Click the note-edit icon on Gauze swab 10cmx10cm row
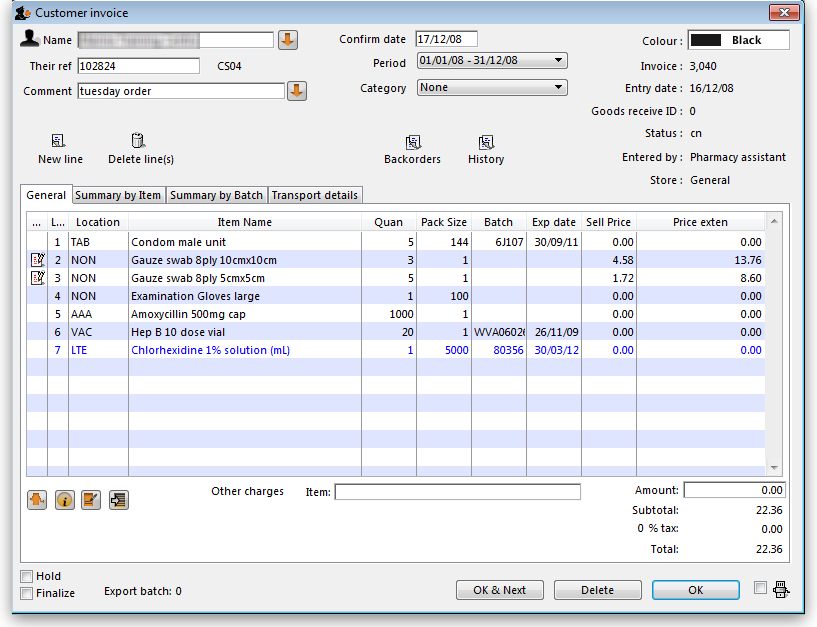The image size is (817, 627). point(38,260)
